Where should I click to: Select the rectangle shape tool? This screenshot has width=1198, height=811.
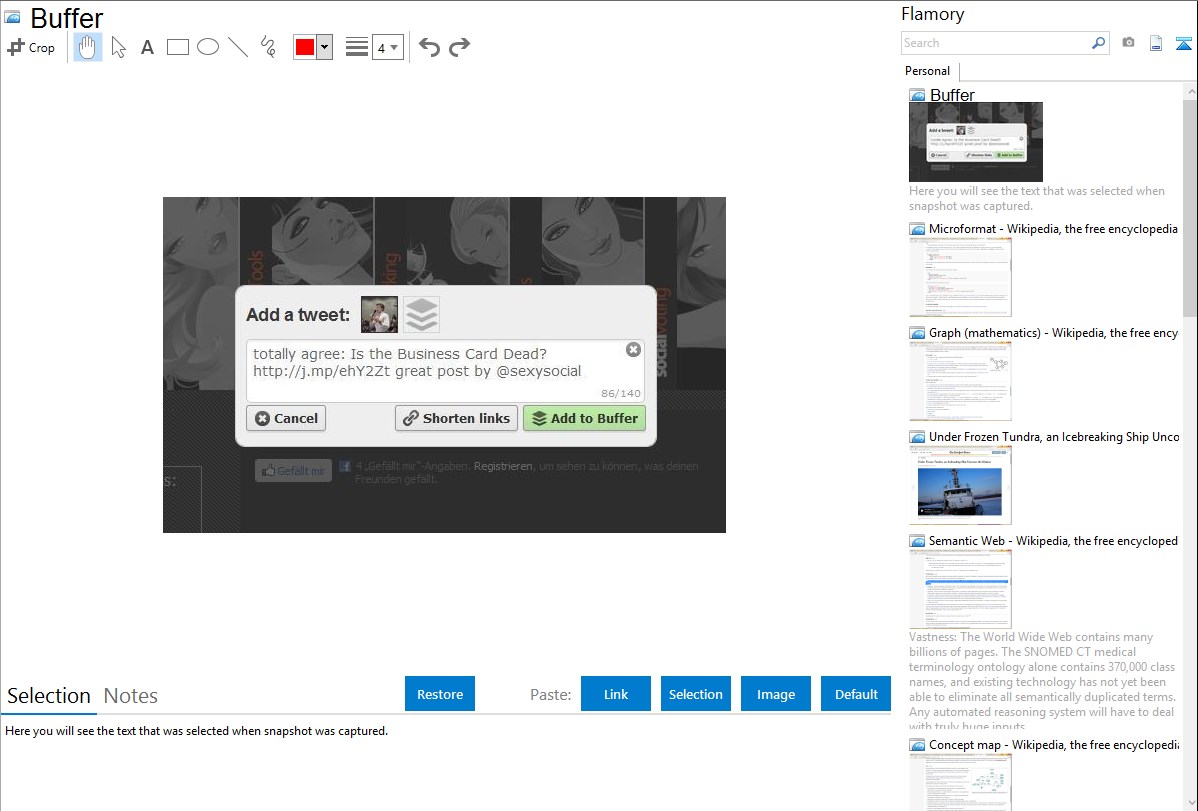[178, 47]
